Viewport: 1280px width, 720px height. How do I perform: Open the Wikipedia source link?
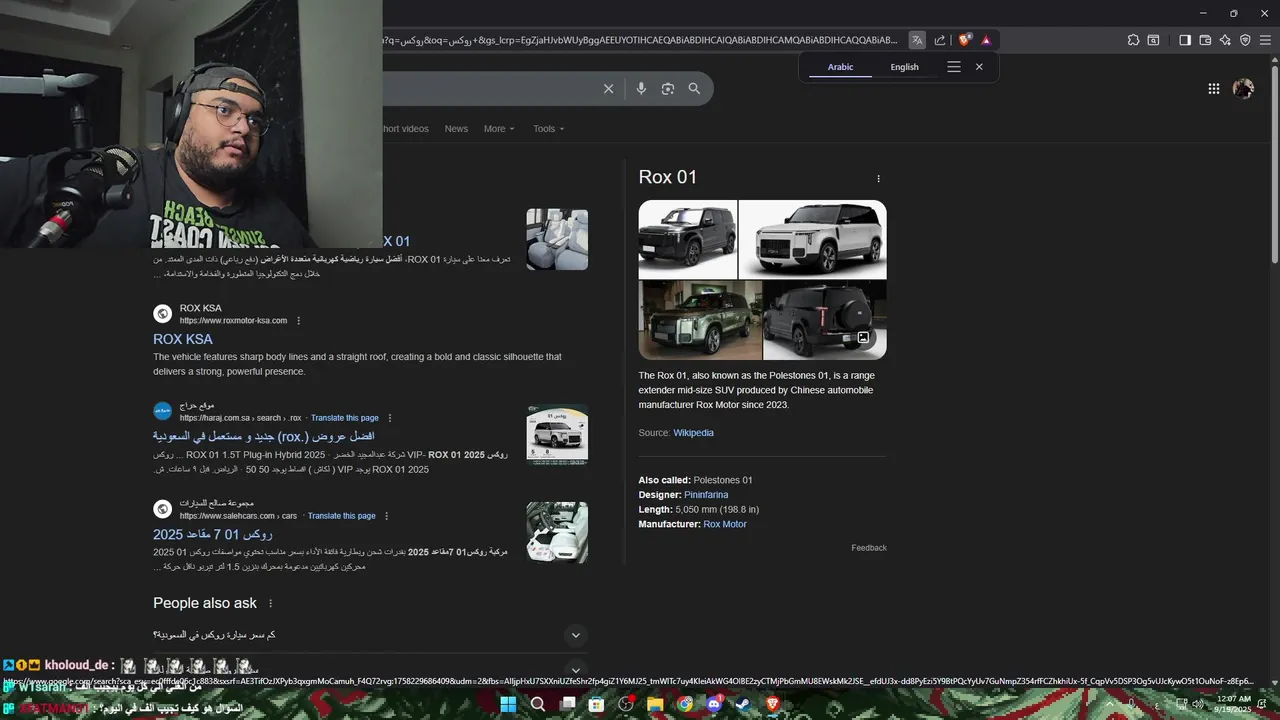[693, 433]
